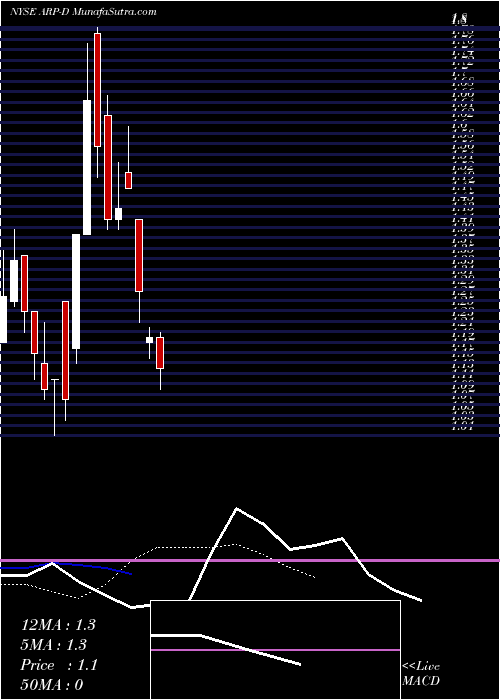Click the 'Price : 1.1' reading
The image size is (500, 700).
tap(58, 665)
